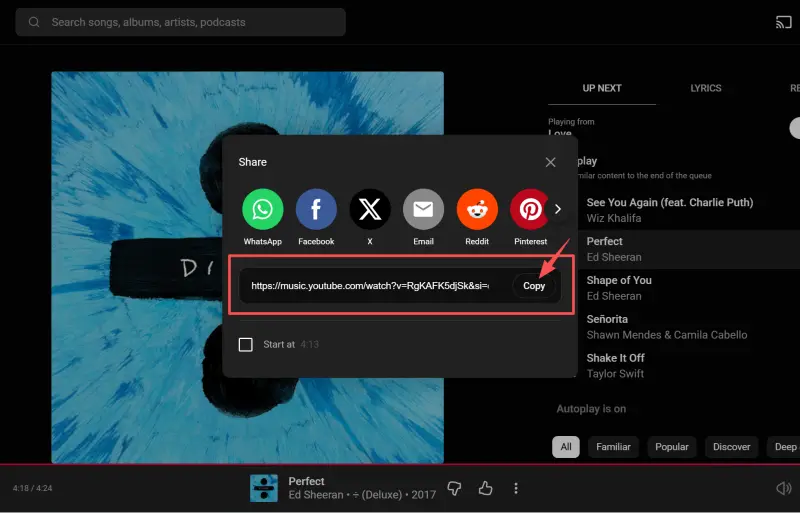Select the Familiar filter chip
The width and height of the screenshot is (800, 513).
pos(613,447)
